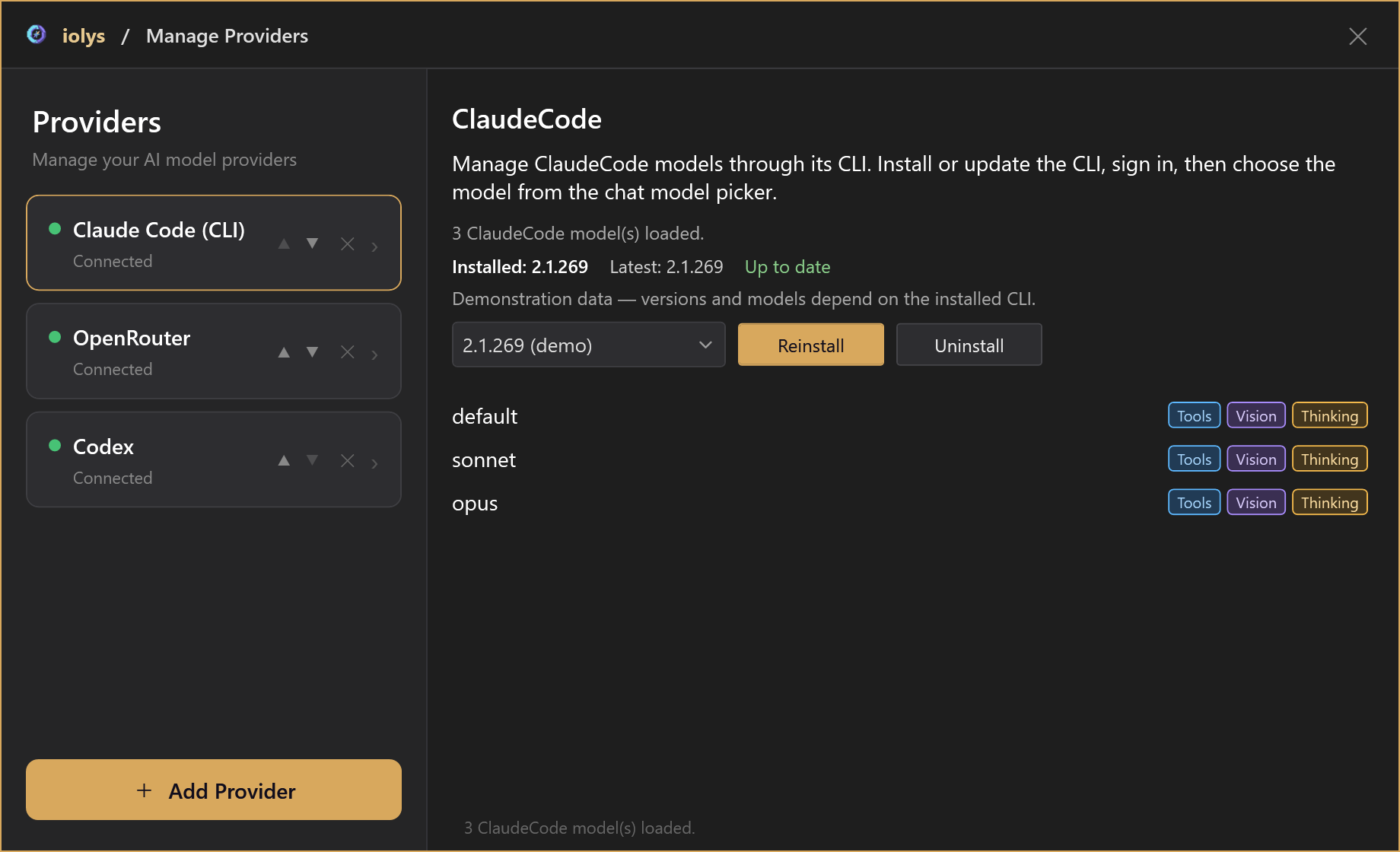
Task: Move OpenRouter provider up
Action: [x=284, y=352]
